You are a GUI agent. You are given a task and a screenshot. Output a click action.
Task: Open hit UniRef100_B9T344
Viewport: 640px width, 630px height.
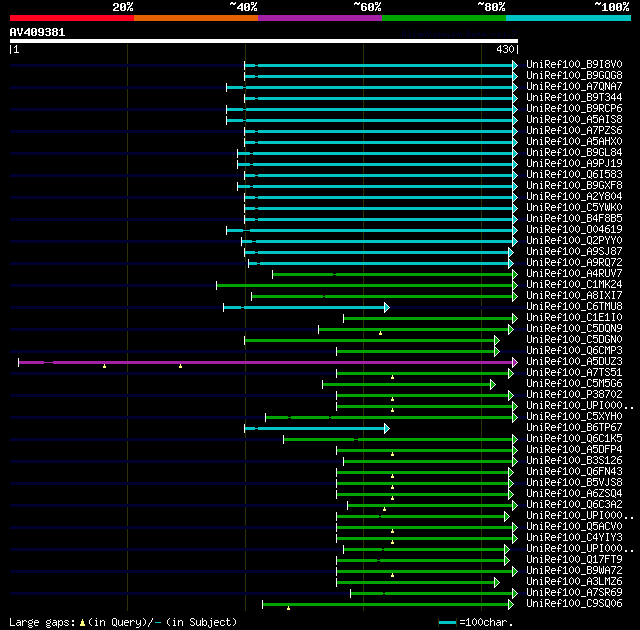tap(574, 98)
